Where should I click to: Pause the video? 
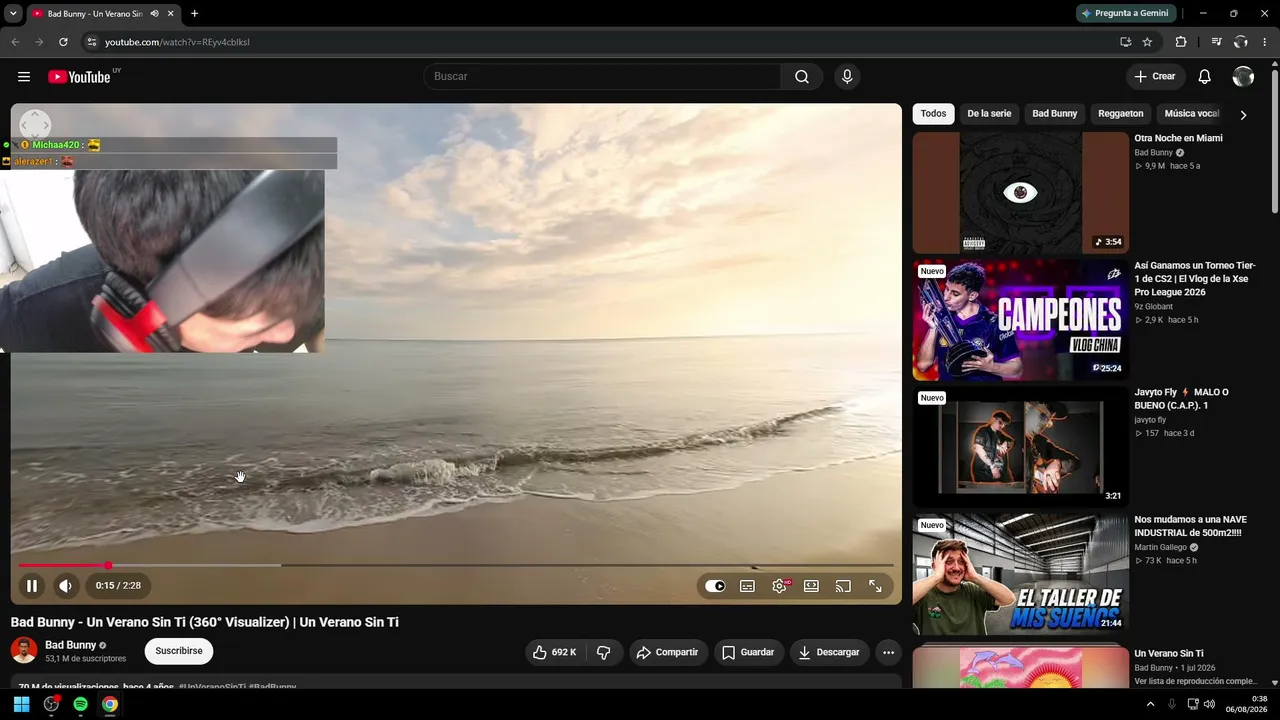coord(32,586)
